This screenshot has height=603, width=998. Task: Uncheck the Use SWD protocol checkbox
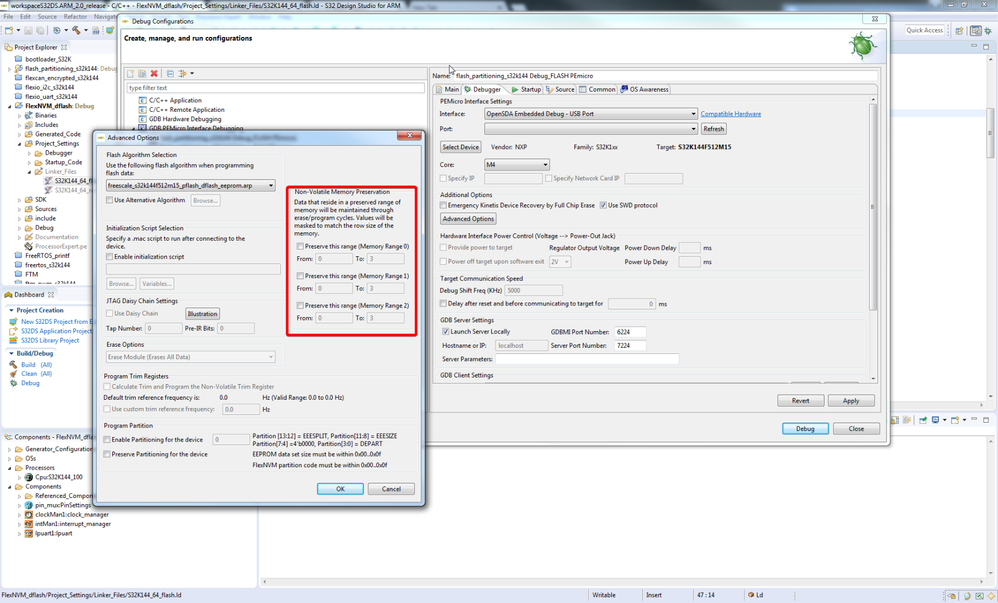[603, 205]
